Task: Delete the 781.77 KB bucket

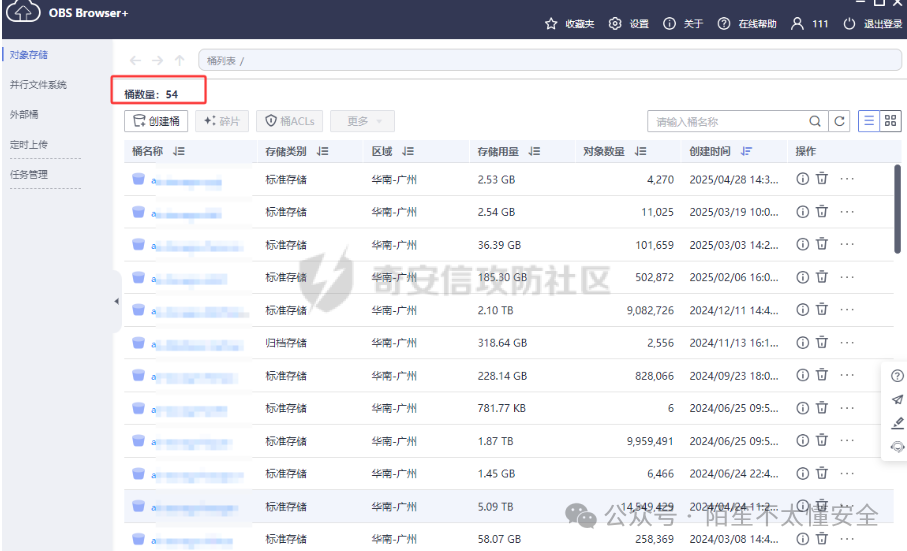Action: point(822,408)
